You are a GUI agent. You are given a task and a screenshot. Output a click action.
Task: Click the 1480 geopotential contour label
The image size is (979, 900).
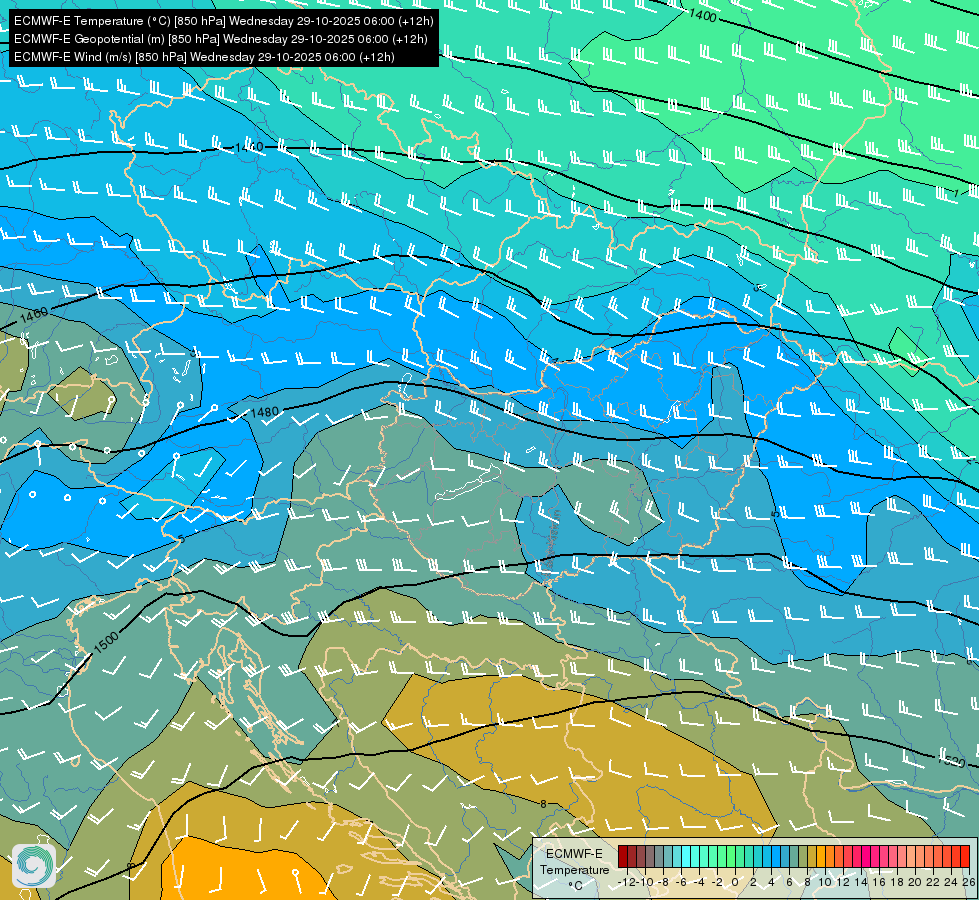(x=264, y=412)
